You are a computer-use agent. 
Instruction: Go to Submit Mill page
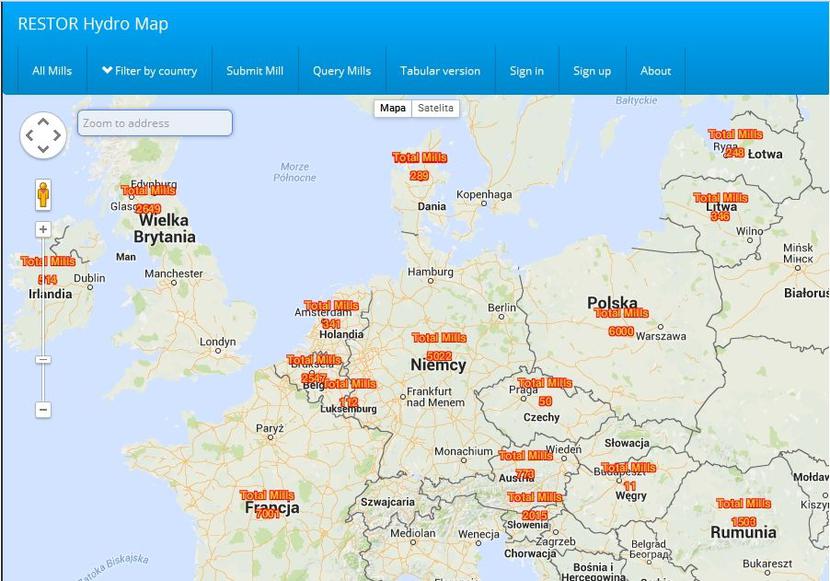255,71
